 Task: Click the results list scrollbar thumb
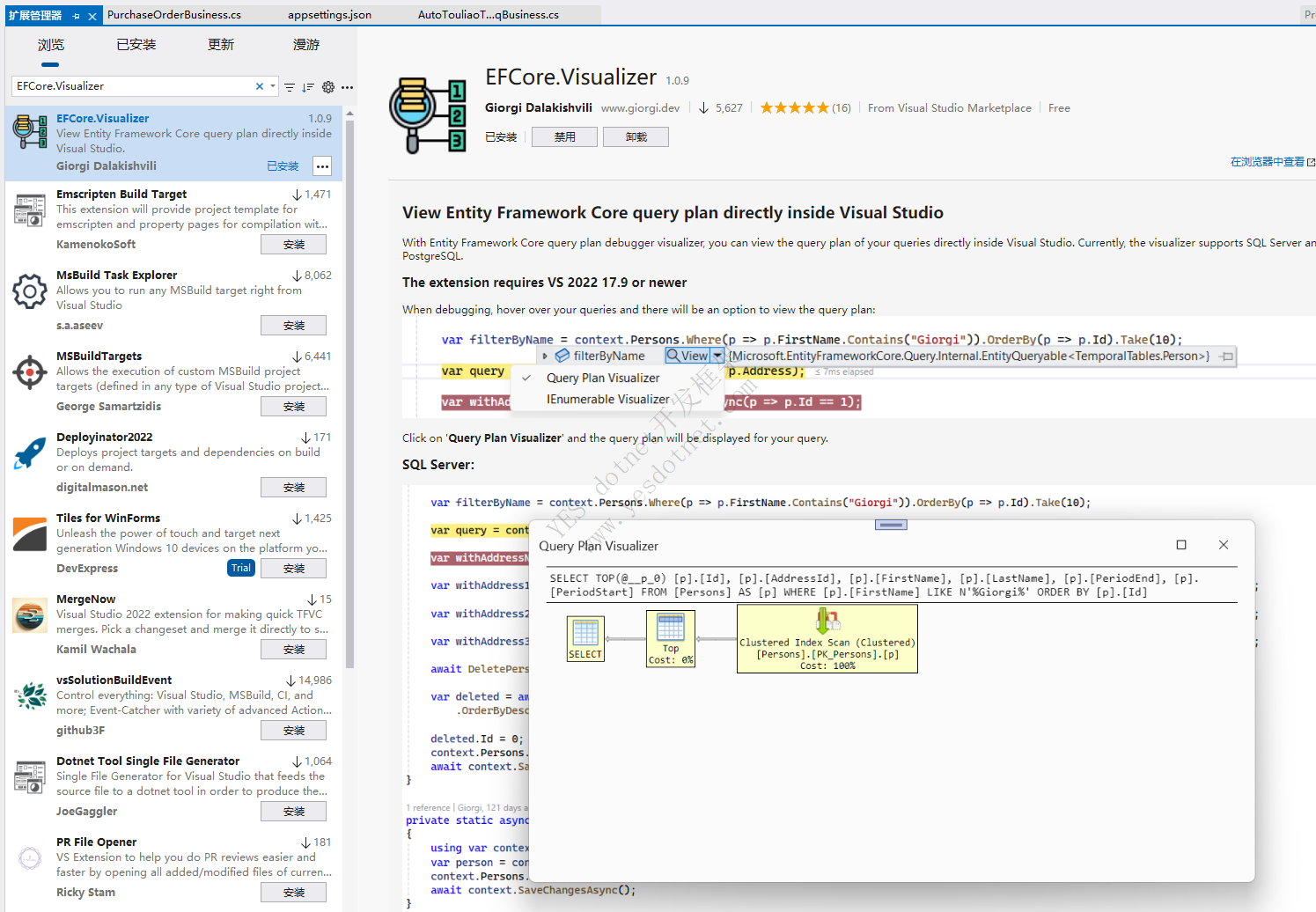[349, 394]
